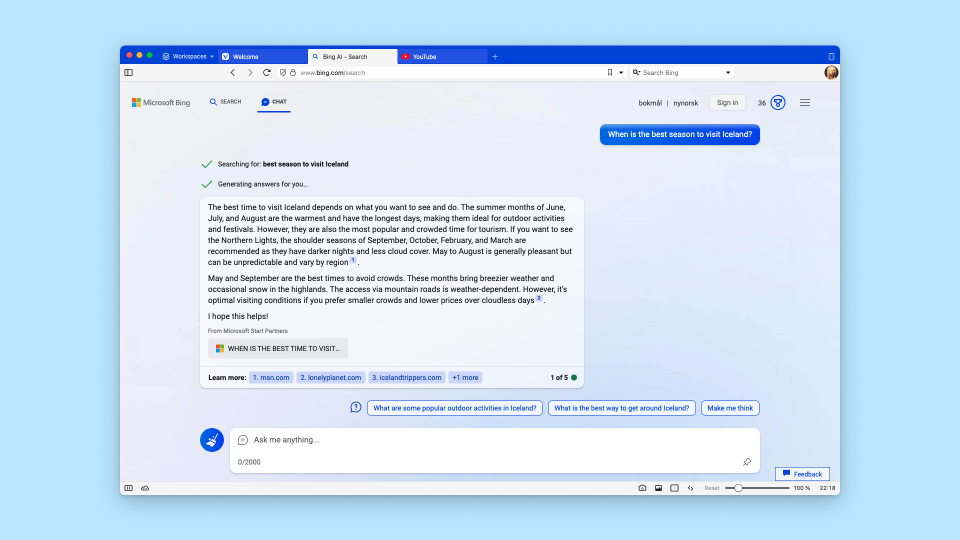Ask about popular outdoor activities in Iceland
Viewport: 960px width, 540px height.
tap(455, 408)
